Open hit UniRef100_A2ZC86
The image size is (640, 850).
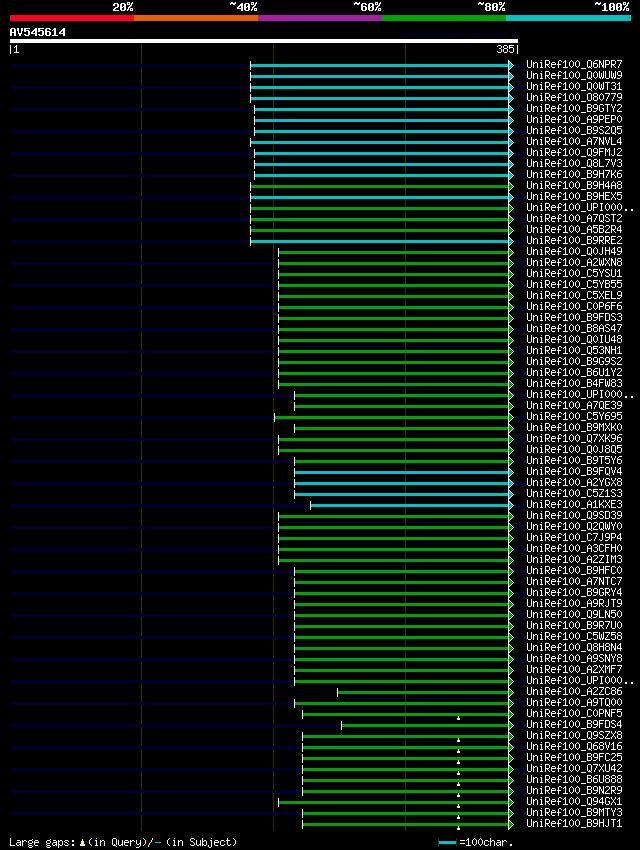pos(574,692)
